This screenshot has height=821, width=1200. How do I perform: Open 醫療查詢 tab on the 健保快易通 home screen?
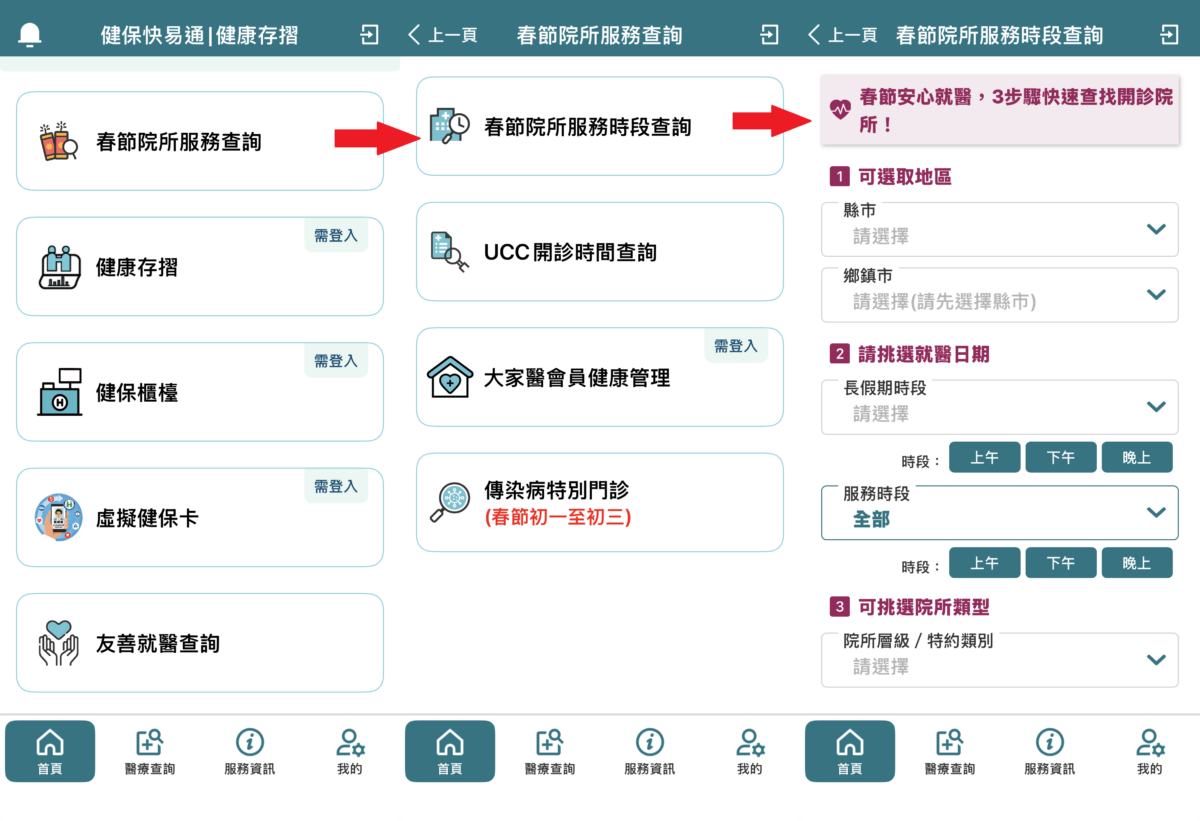click(149, 752)
